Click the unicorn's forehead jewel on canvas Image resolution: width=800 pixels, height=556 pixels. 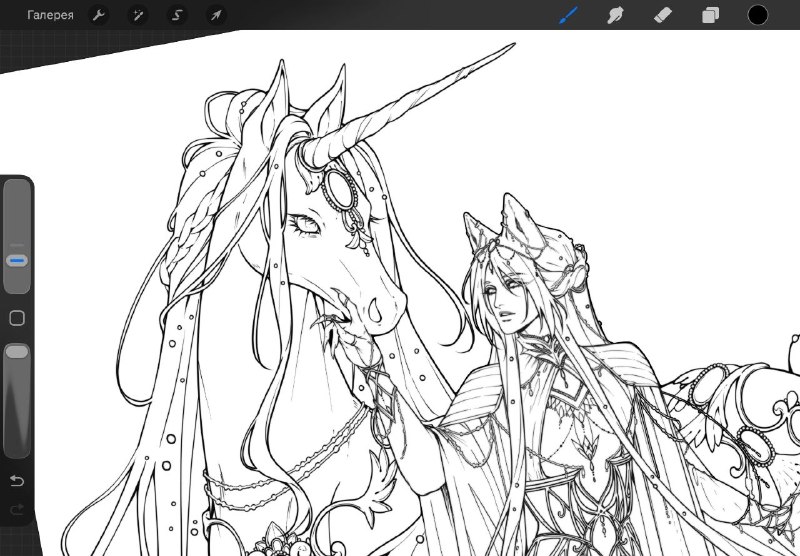click(339, 190)
